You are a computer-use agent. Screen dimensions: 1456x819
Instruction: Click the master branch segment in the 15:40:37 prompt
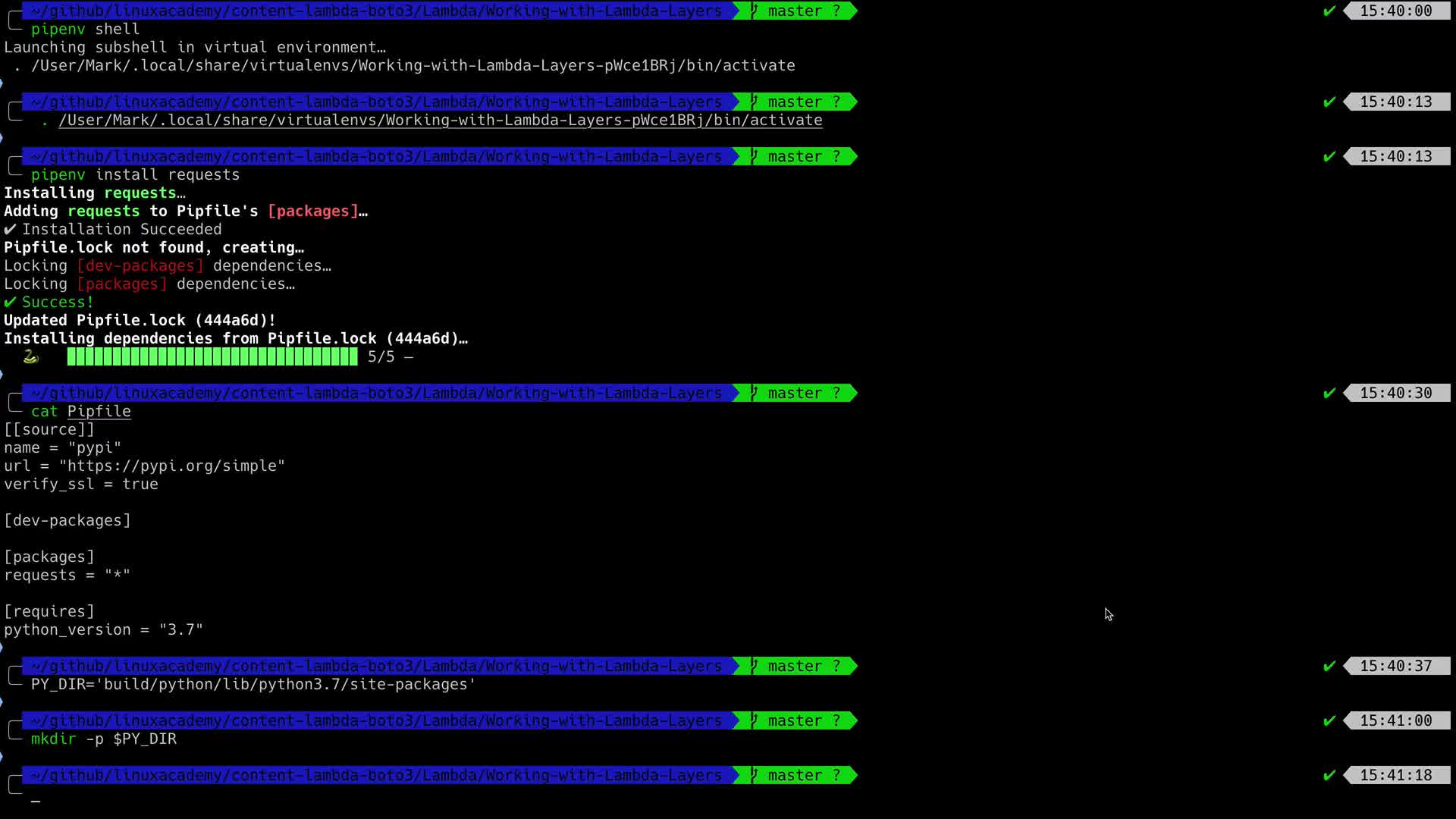point(795,666)
